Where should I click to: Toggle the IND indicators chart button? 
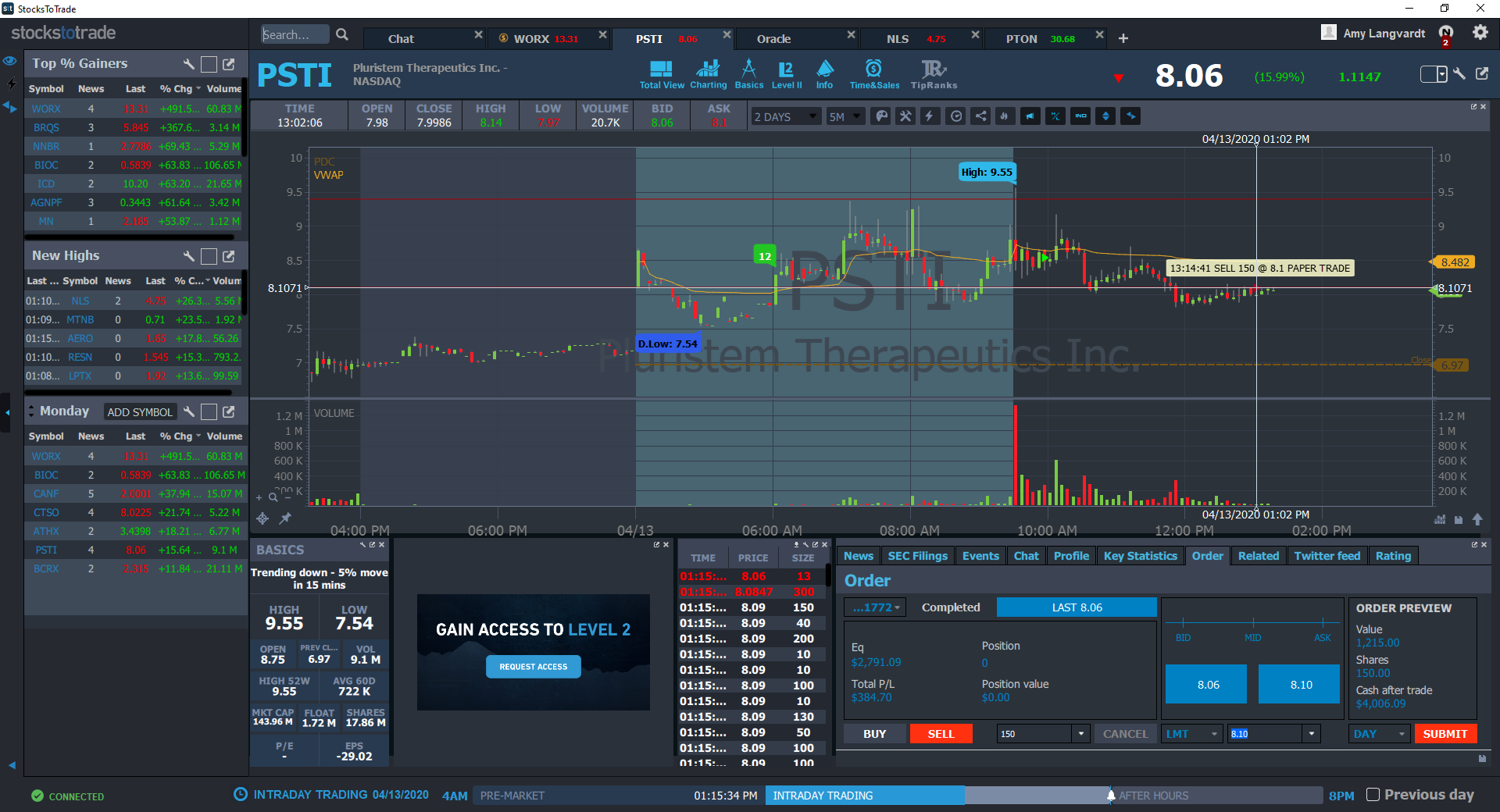[x=1080, y=116]
